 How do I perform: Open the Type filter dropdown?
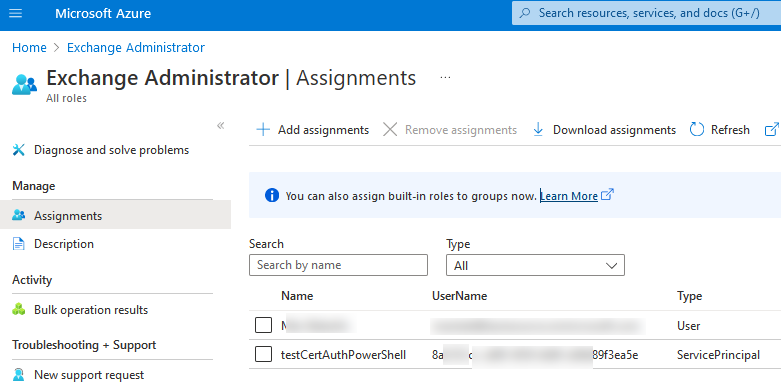click(x=535, y=265)
